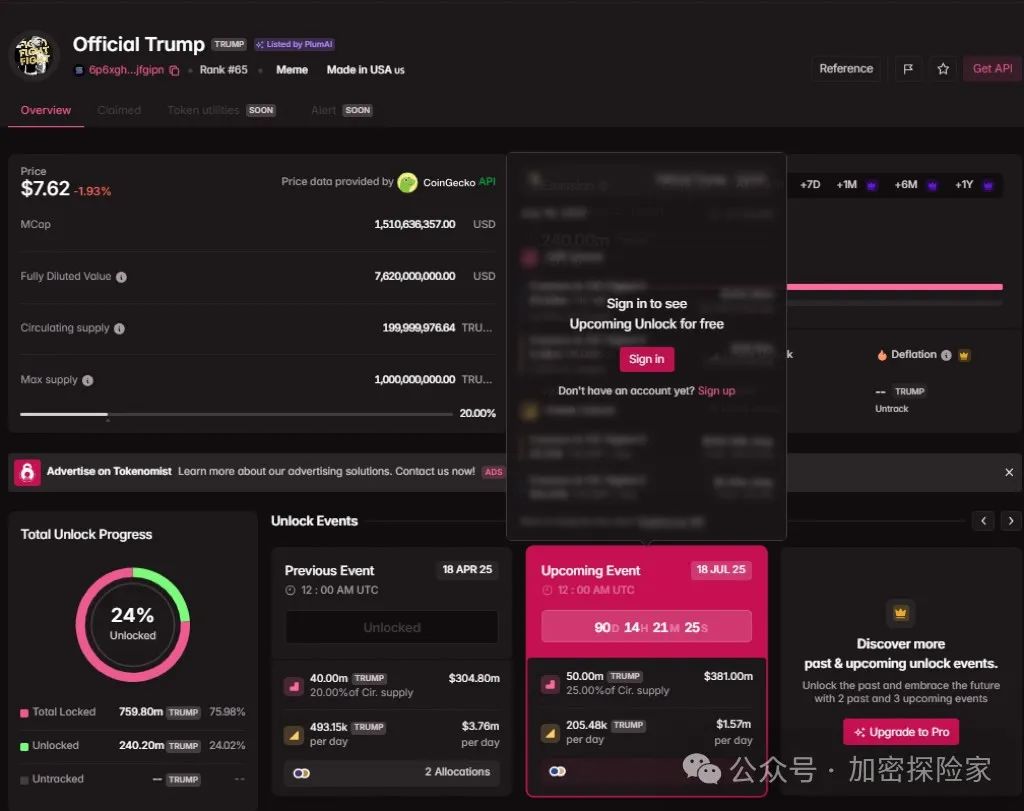Screen dimensions: 1024x811
Task: Click the circulating supply 20.00% progress bar
Action: point(236,414)
